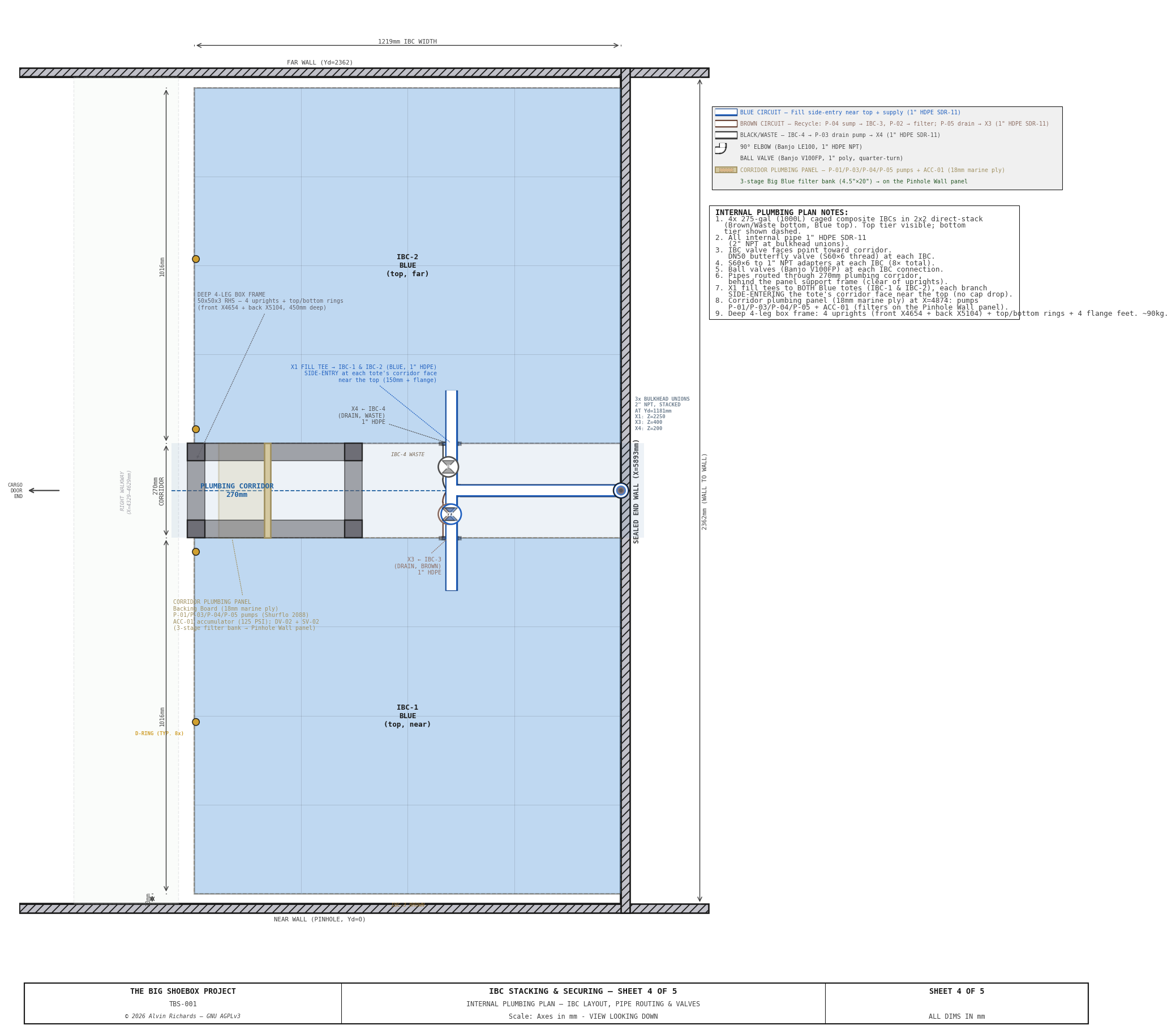Click the black/waste legend swatch
This screenshot has height=1034, width=1176.
pos(726,135)
